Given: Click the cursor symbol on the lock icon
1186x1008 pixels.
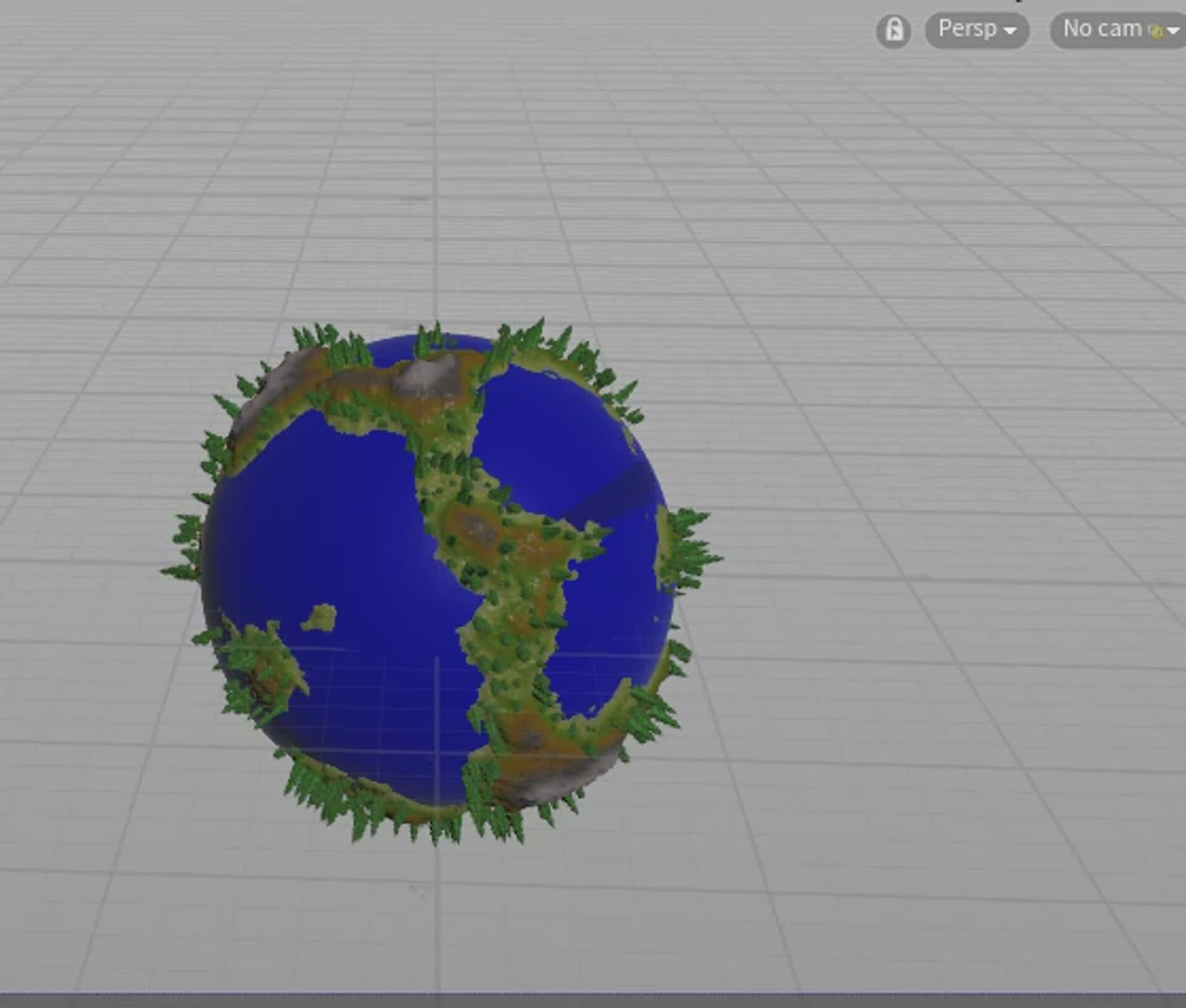Looking at the screenshot, I should pos(896,32).
